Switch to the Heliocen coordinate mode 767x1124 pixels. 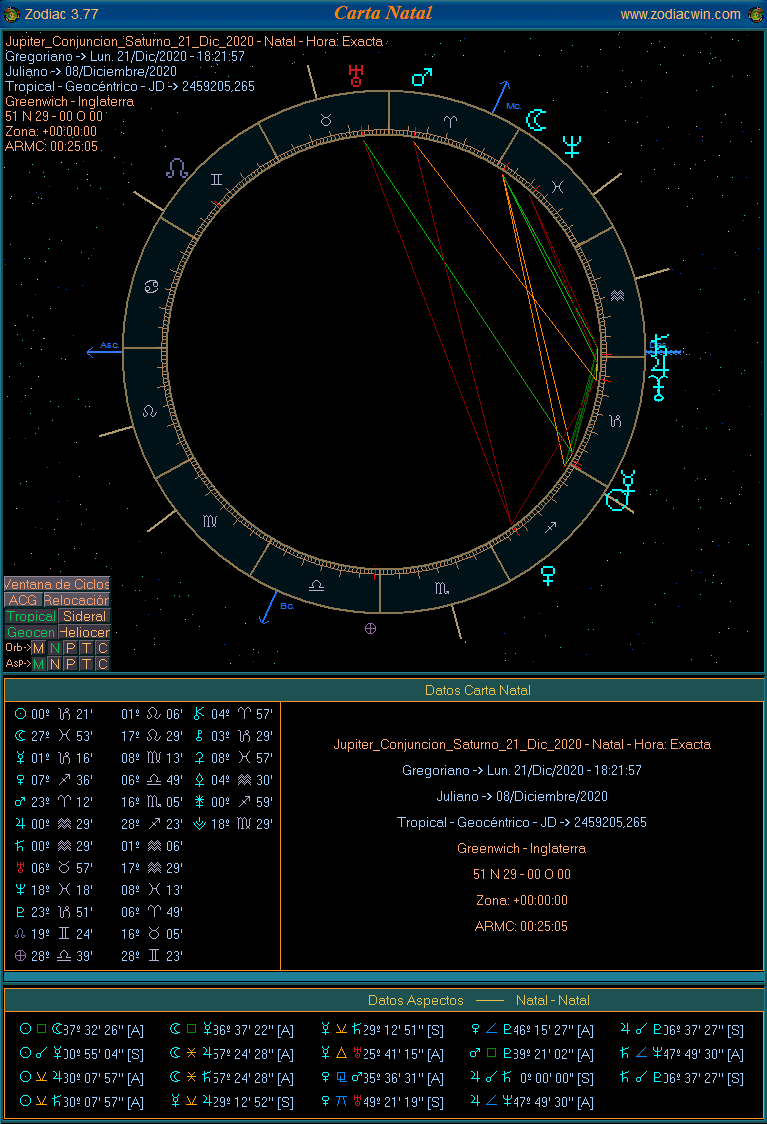coord(85,632)
